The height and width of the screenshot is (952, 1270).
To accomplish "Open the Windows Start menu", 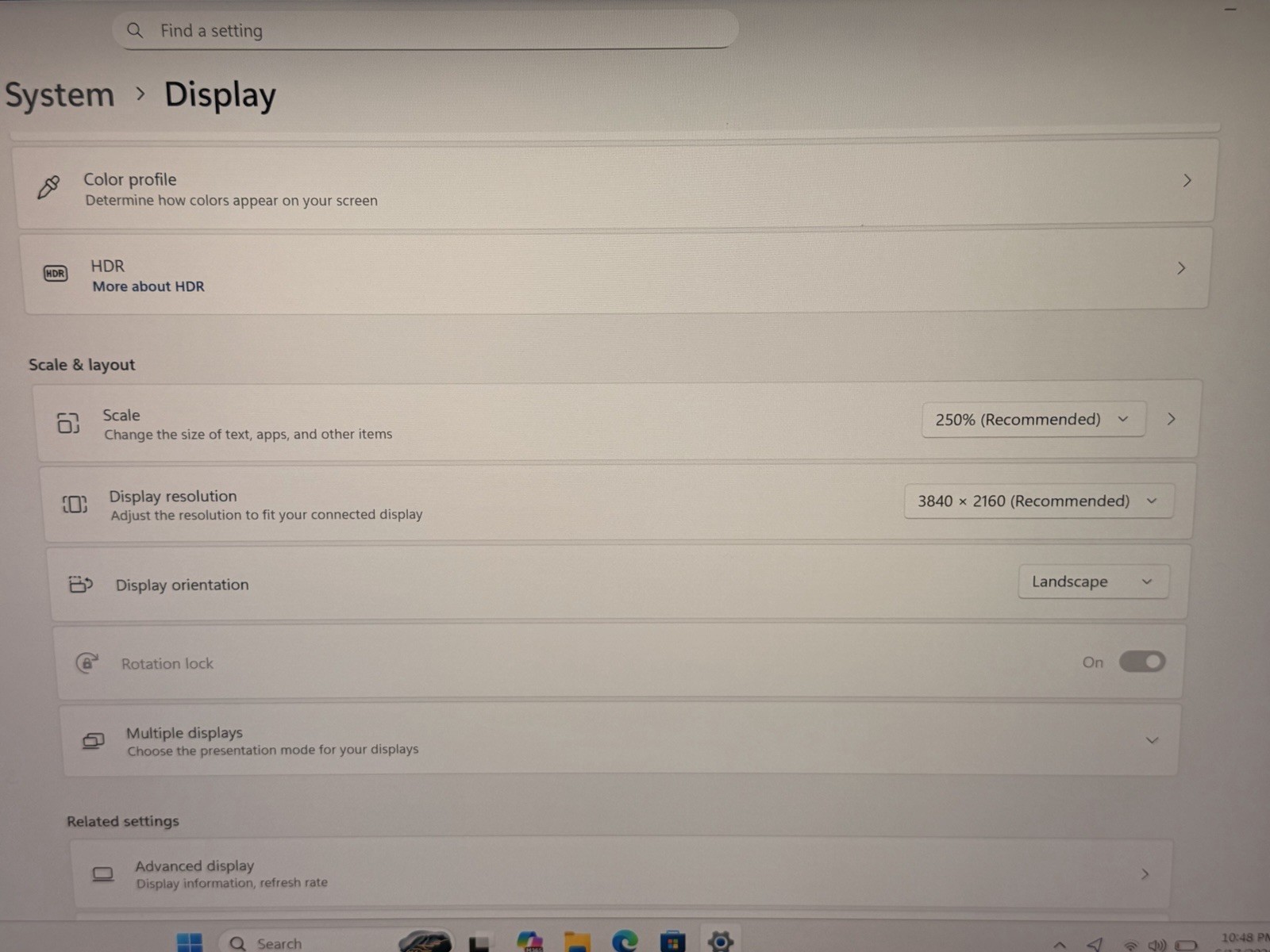I will pyautogui.click(x=189, y=942).
